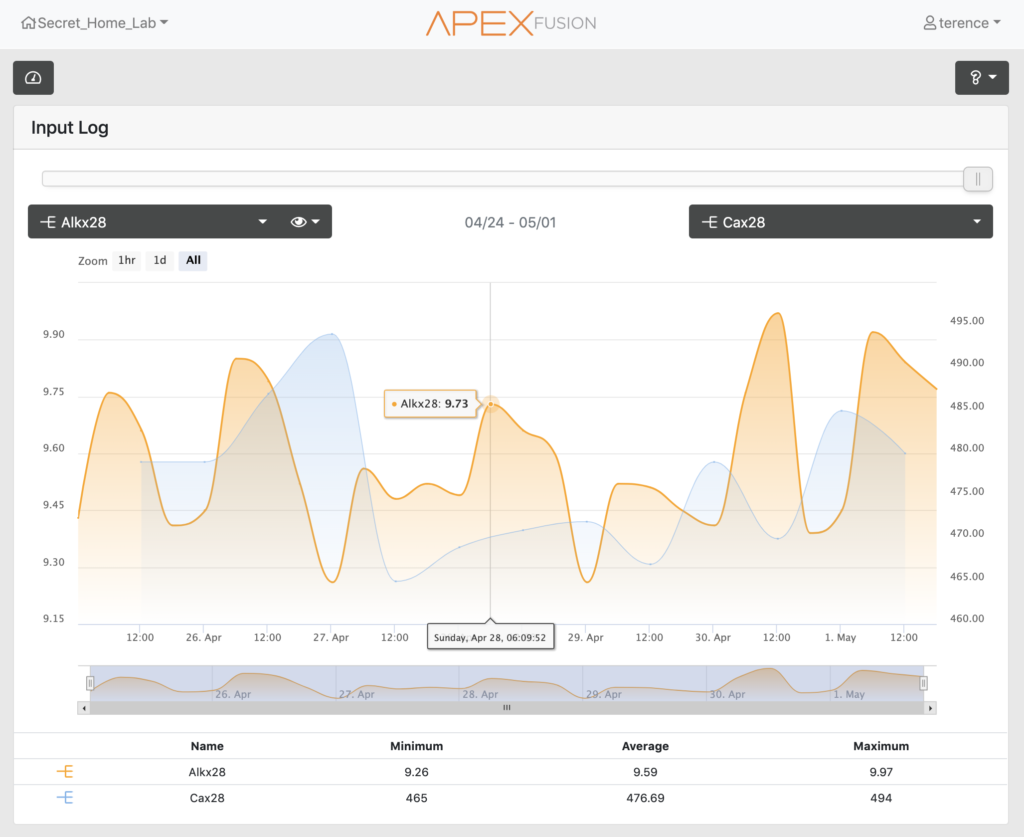
Task: Click the navigator's horizontal scrollbar thumb
Action: point(506,708)
